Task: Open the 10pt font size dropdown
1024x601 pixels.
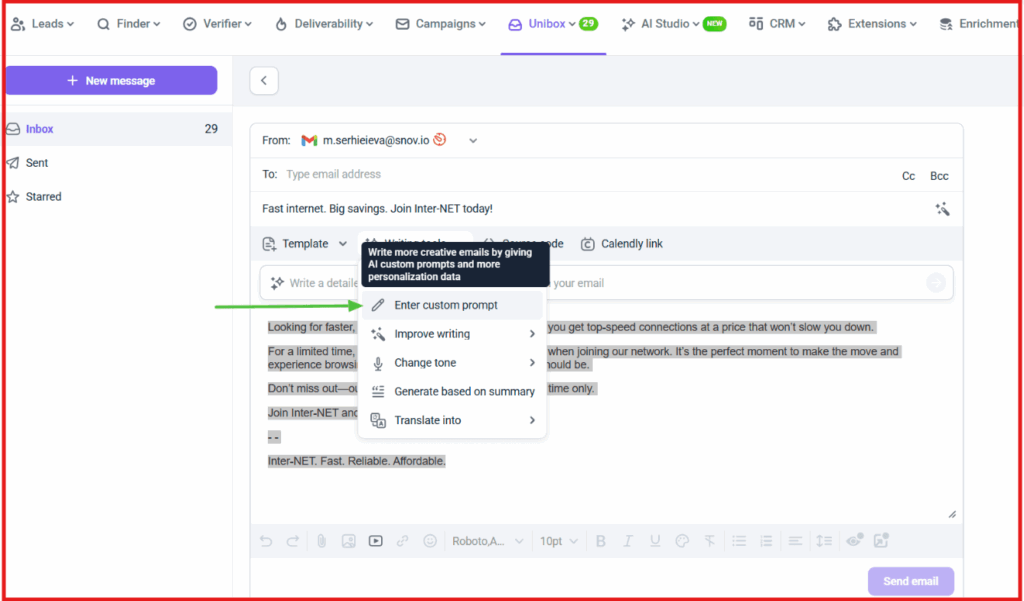Action: 557,540
